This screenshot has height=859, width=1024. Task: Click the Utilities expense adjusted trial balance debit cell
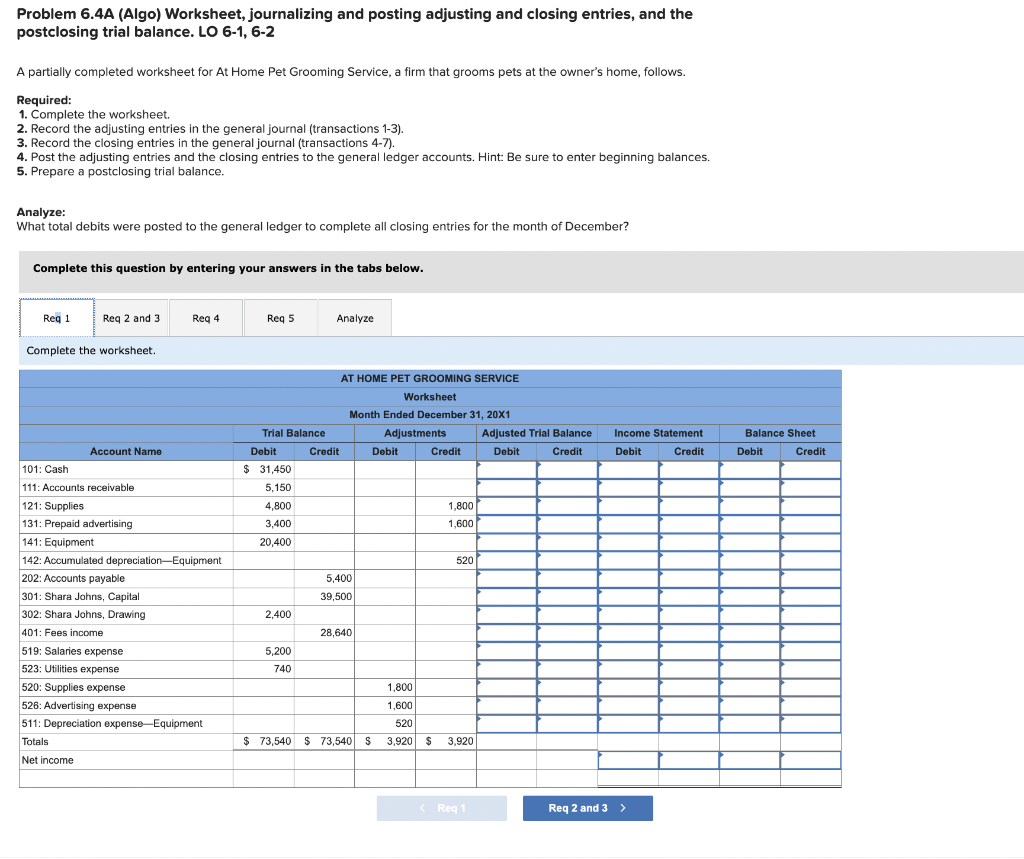pyautogui.click(x=506, y=669)
